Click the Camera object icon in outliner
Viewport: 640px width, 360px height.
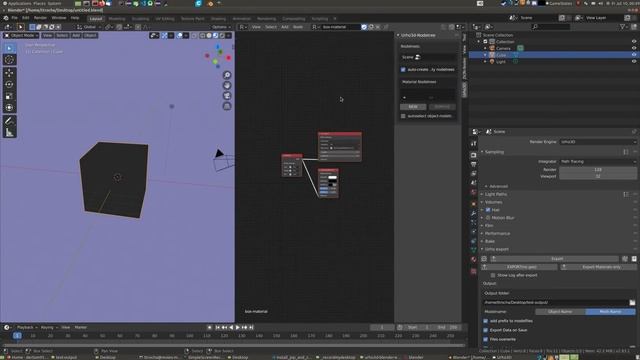point(492,48)
